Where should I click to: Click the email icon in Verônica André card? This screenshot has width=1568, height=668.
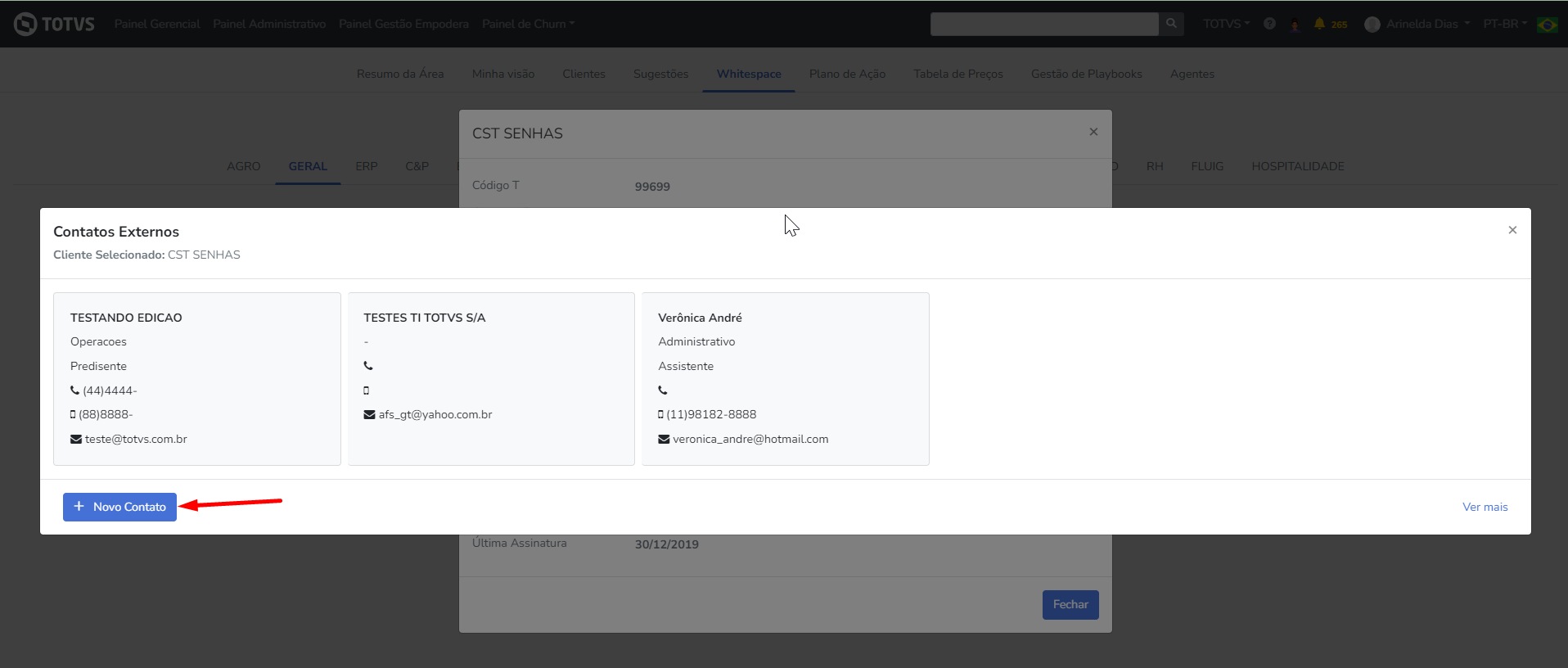coord(664,440)
